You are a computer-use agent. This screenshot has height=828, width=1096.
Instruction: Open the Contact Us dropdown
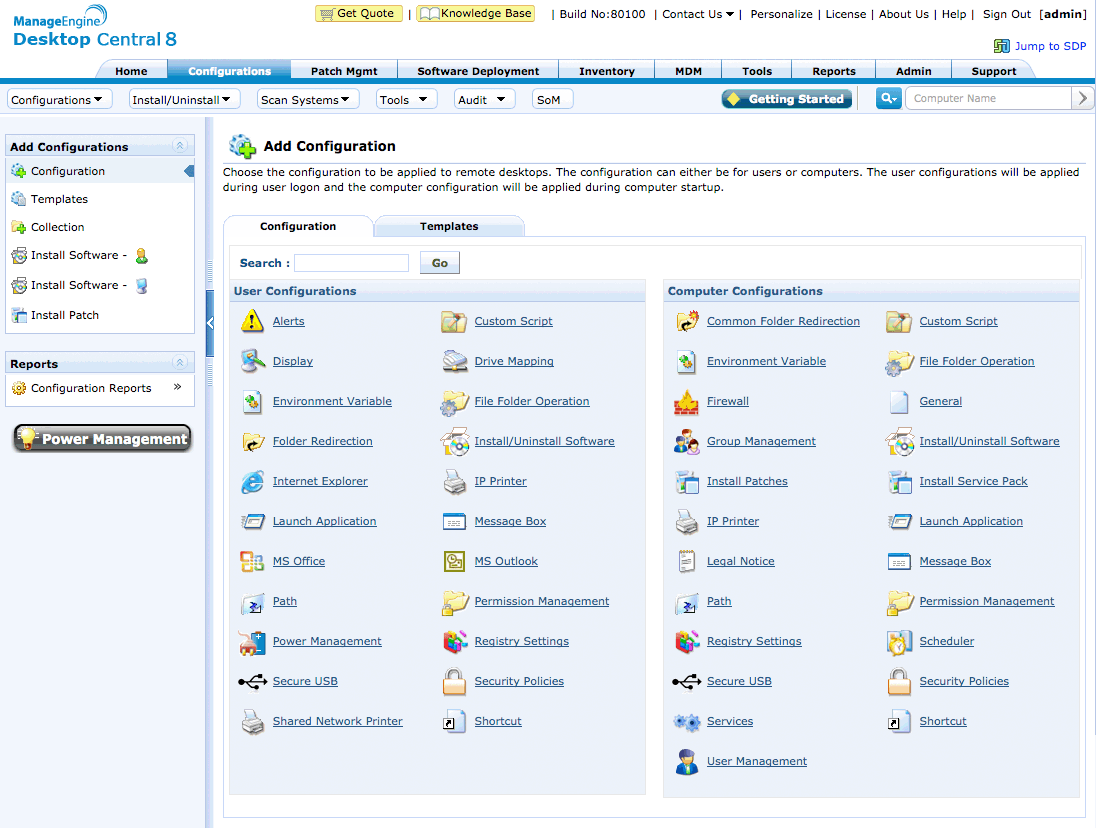[x=698, y=14]
